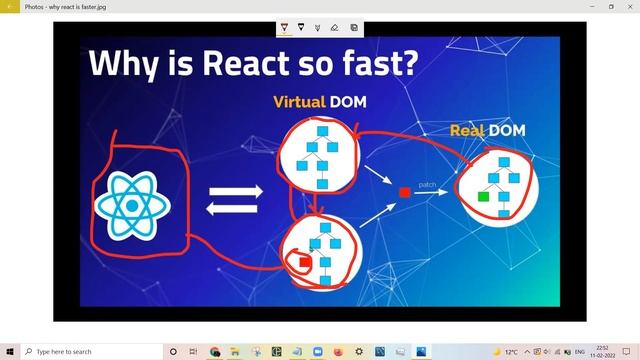
Task: Select the calligraphy pen tool
Action: 318,28
